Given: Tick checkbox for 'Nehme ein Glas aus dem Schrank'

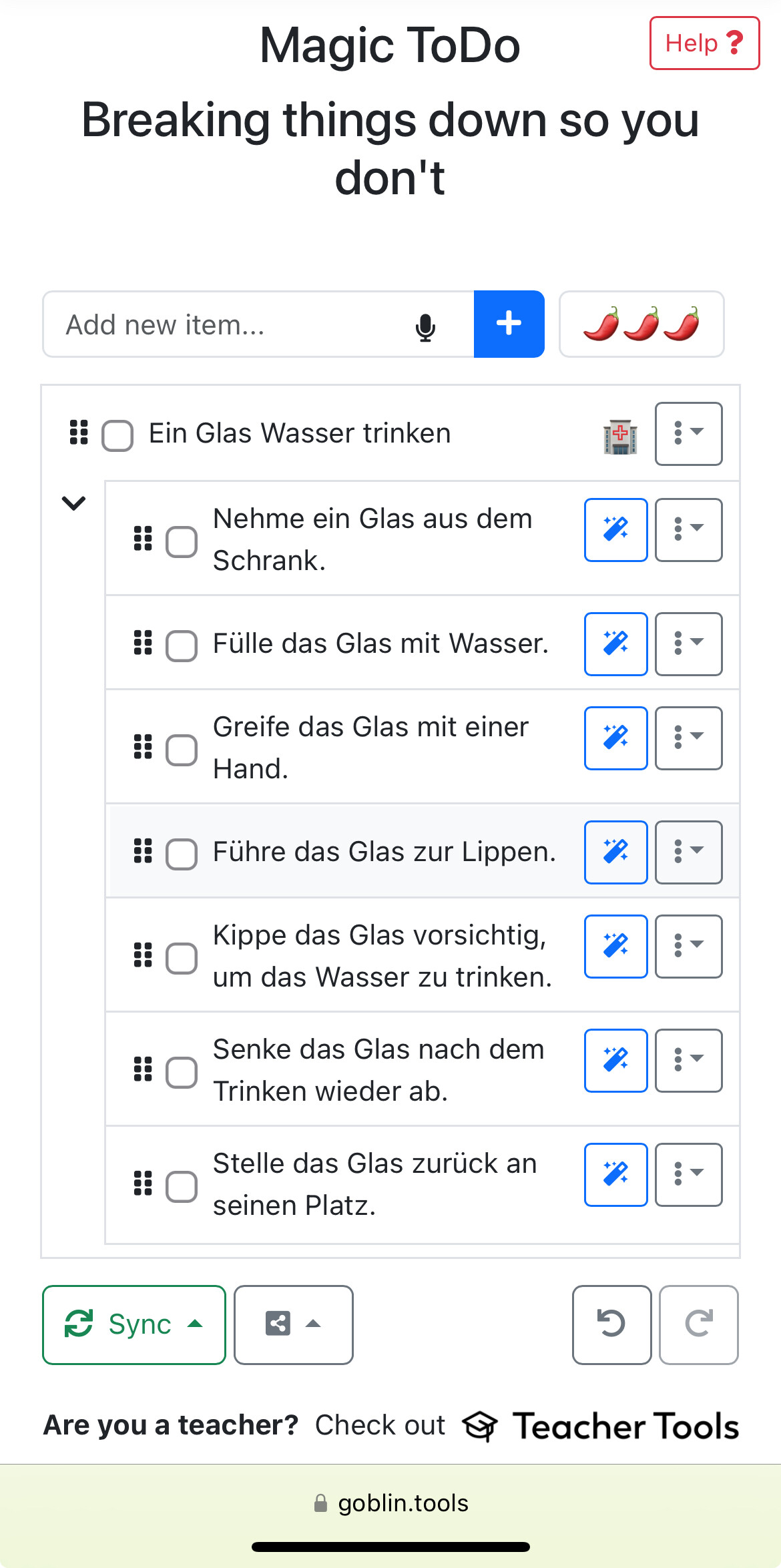Looking at the screenshot, I should coord(182,541).
